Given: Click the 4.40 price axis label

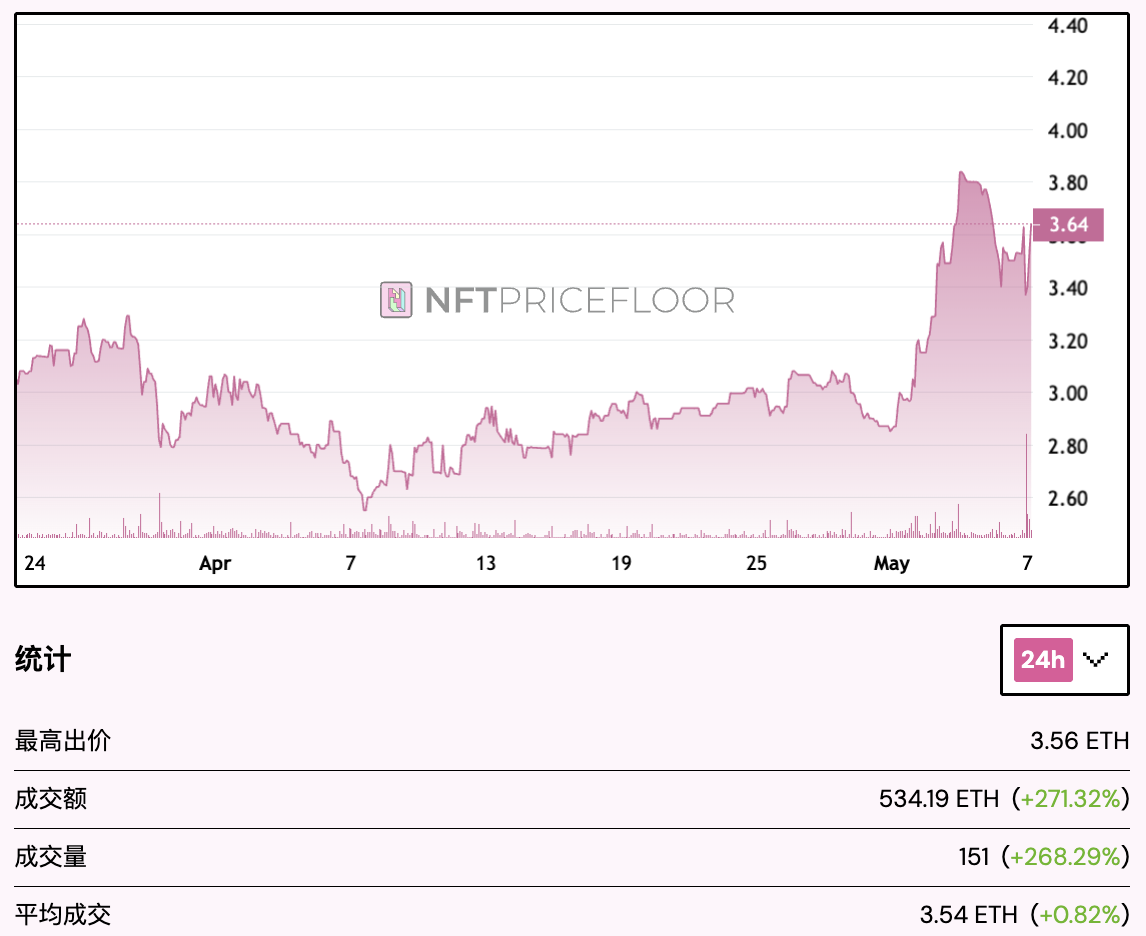Looking at the screenshot, I should (x=1067, y=26).
